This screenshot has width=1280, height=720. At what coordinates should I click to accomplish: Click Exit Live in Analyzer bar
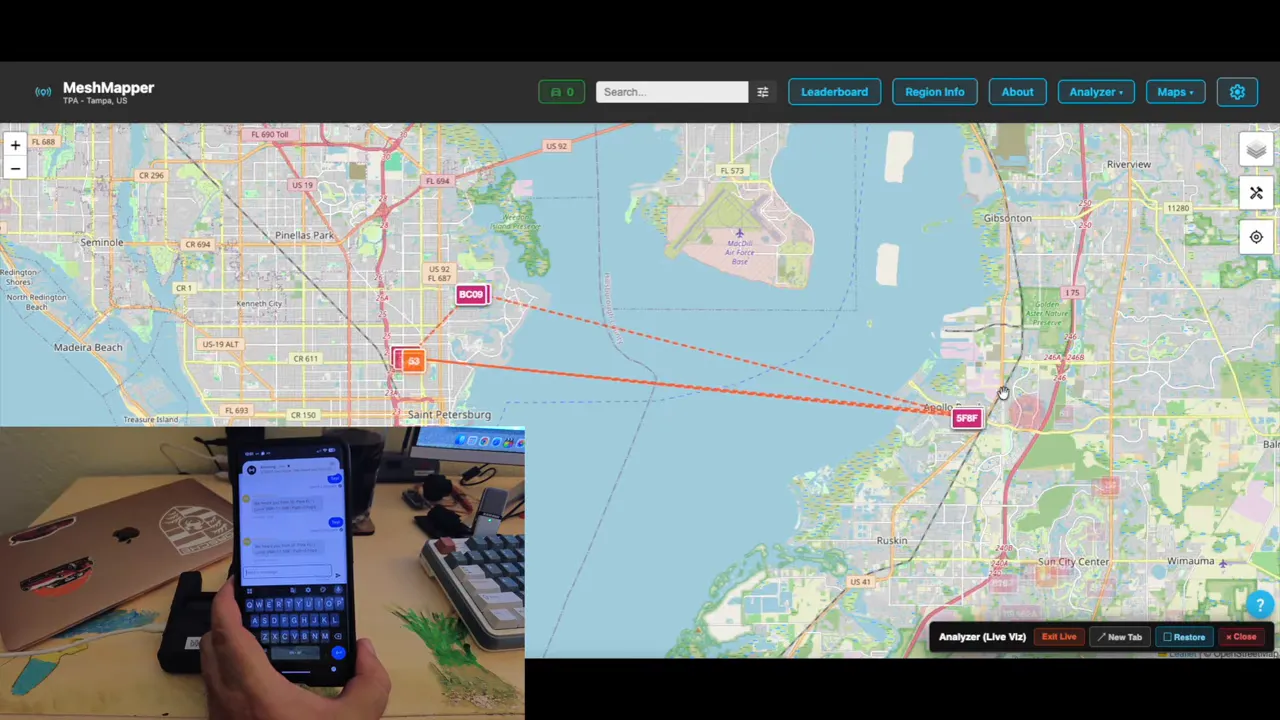[x=1059, y=637]
